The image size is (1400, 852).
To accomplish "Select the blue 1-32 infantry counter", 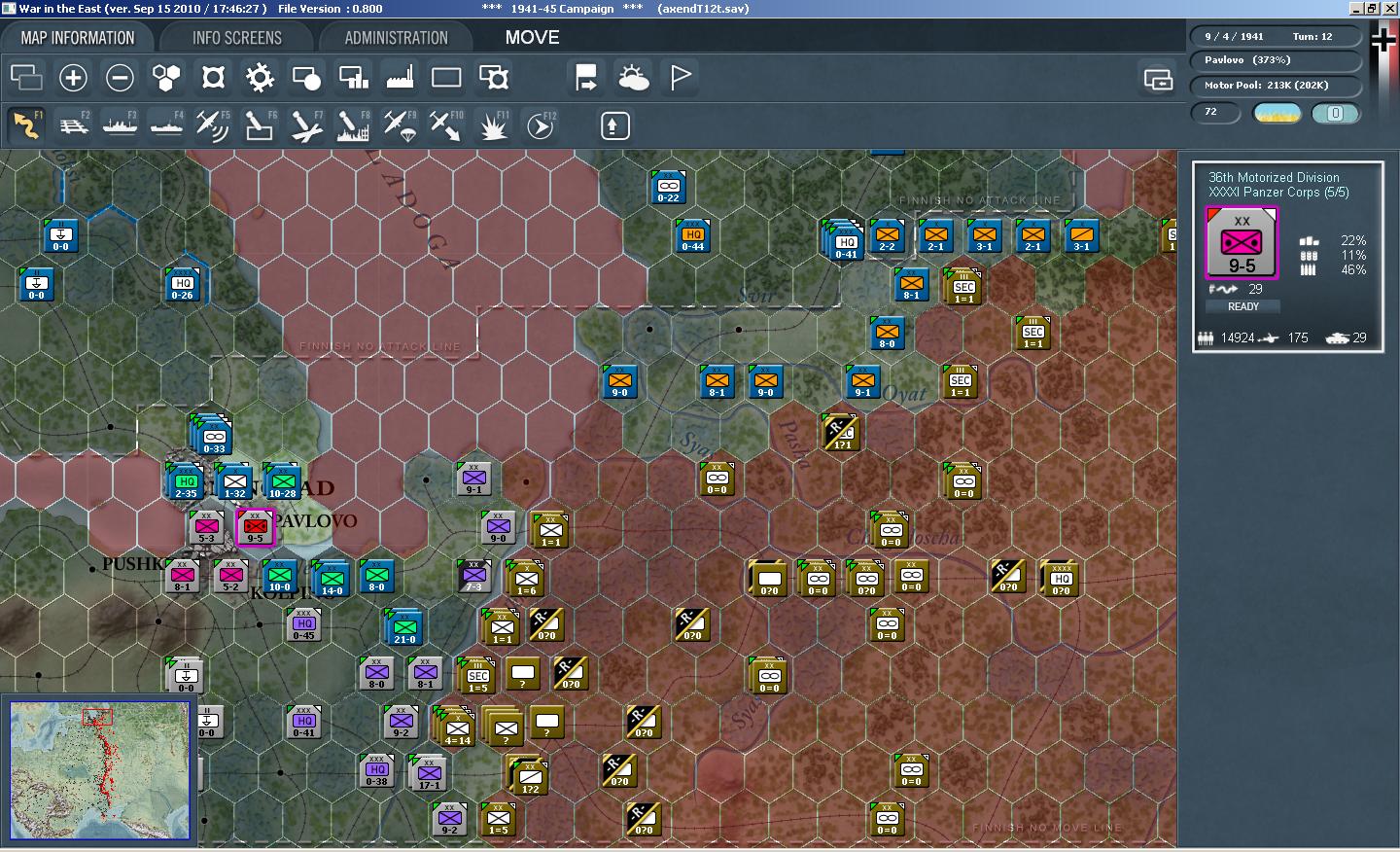I will [x=234, y=482].
